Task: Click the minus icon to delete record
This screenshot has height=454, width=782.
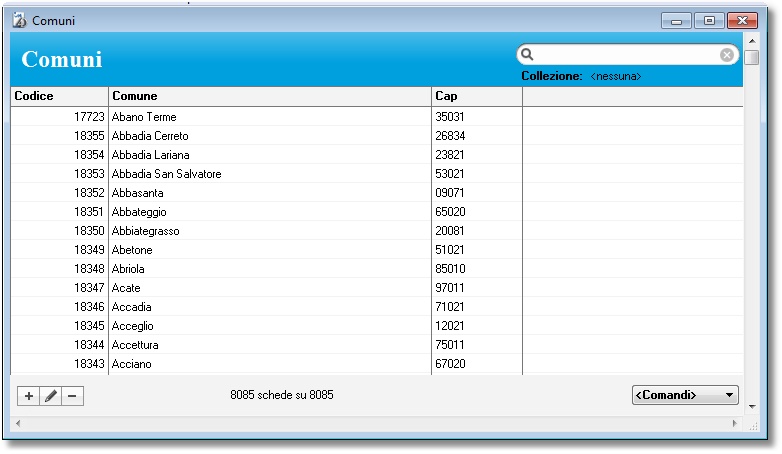Action: [72, 396]
